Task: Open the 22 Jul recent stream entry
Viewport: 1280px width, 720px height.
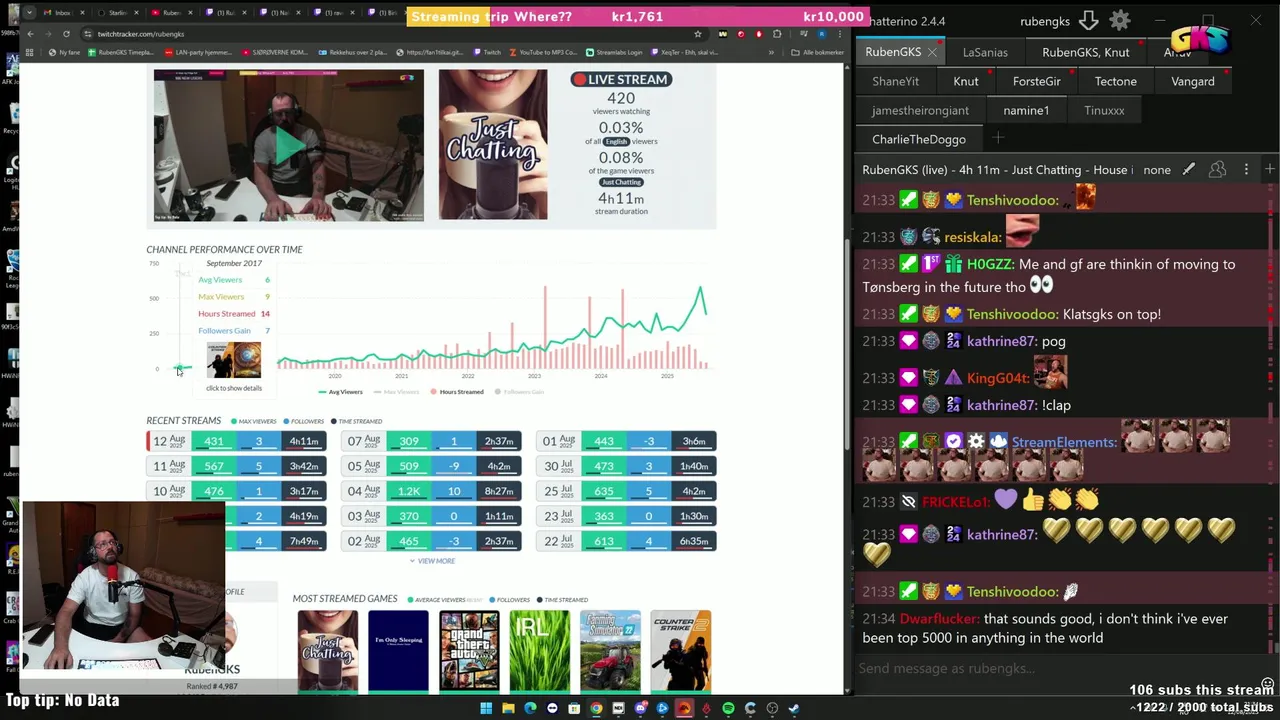Action: 626,541
